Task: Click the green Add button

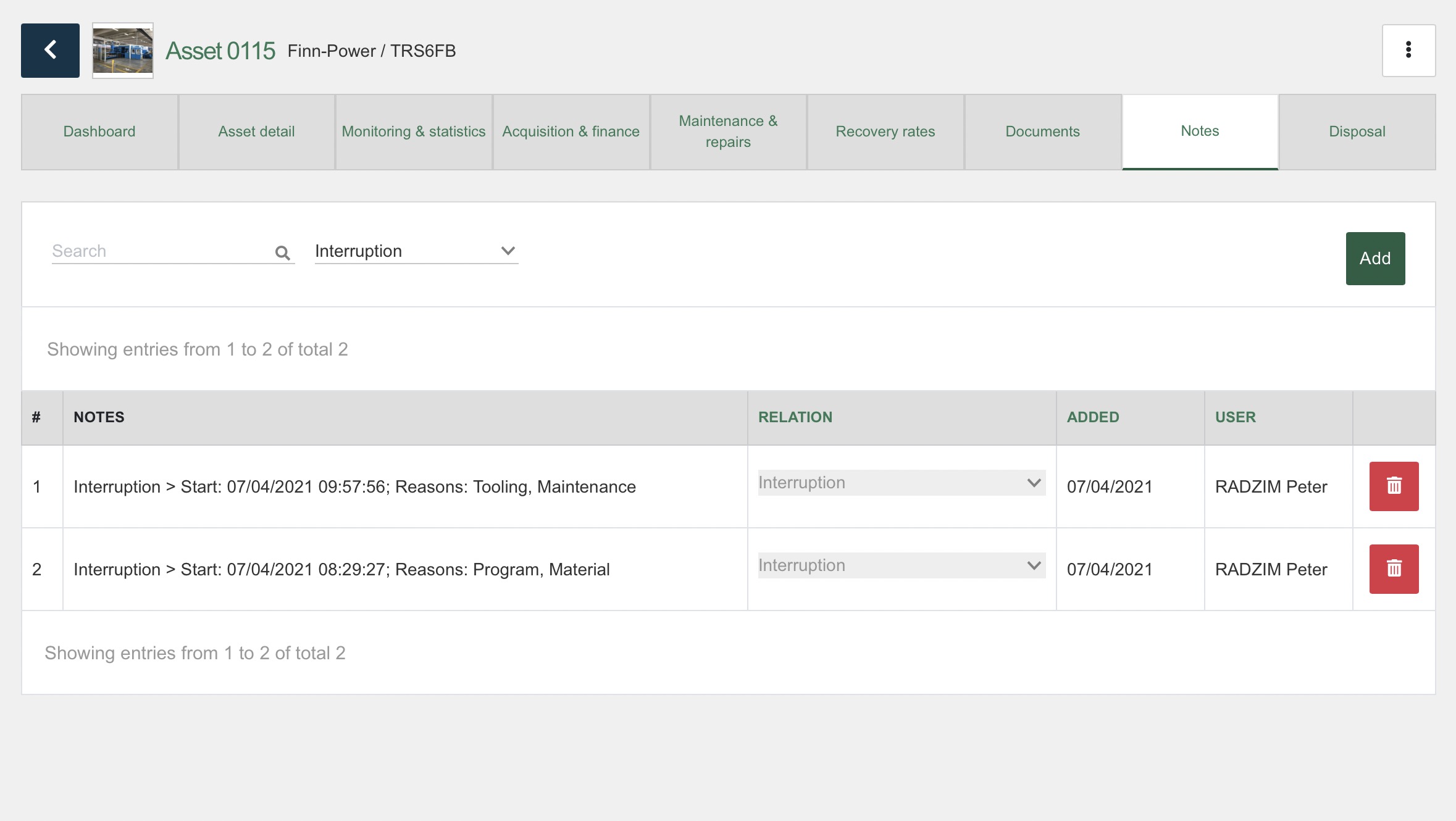Action: 1374,258
